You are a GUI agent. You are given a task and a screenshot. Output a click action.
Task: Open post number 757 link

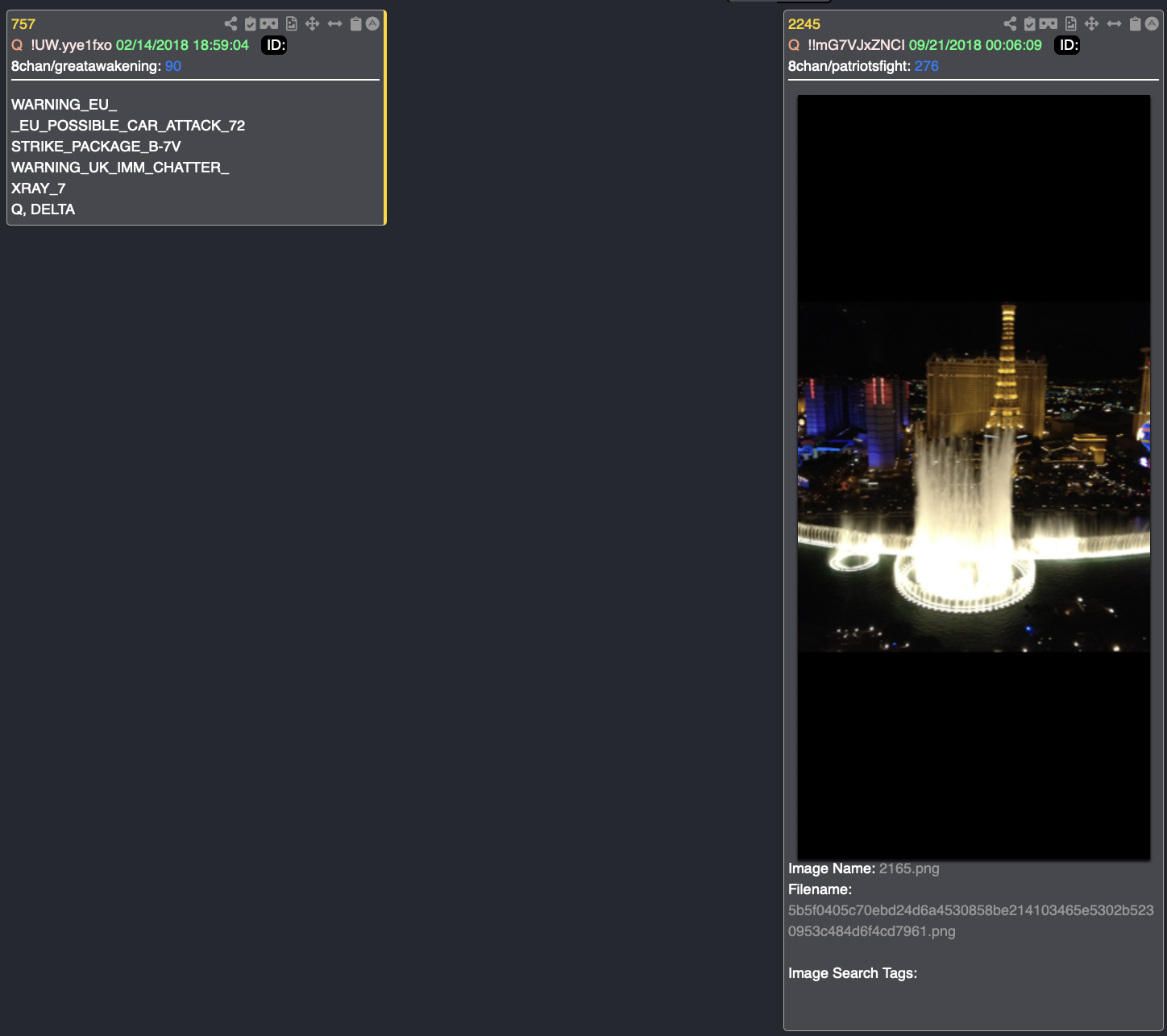coord(23,24)
